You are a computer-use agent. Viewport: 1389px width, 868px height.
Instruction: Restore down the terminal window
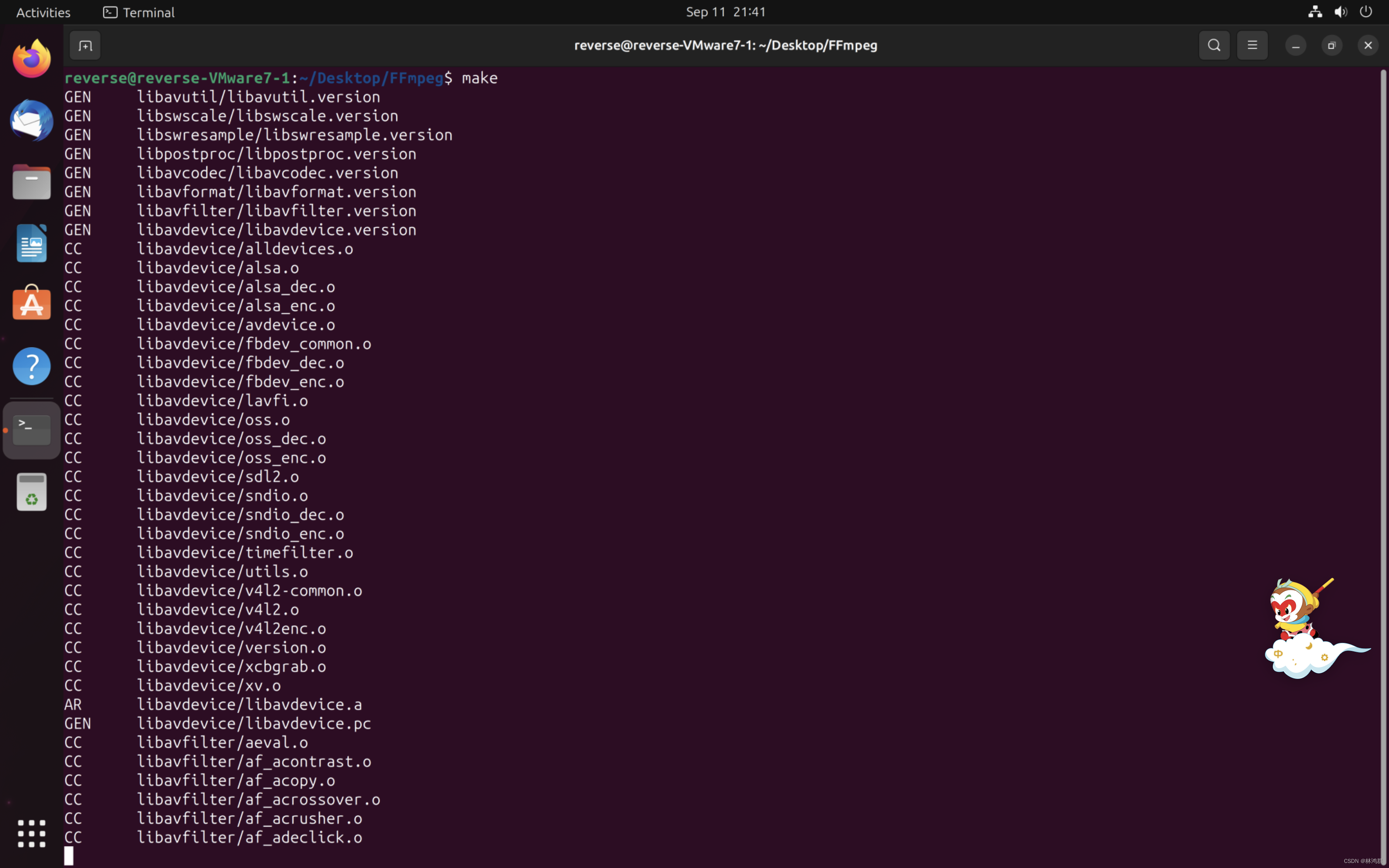click(x=1332, y=45)
